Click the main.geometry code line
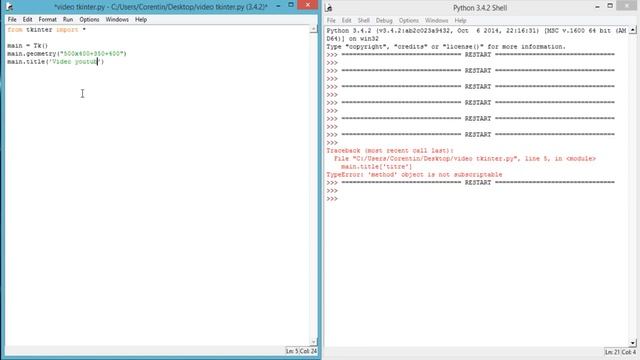The width and height of the screenshot is (640, 360). pos(67,53)
